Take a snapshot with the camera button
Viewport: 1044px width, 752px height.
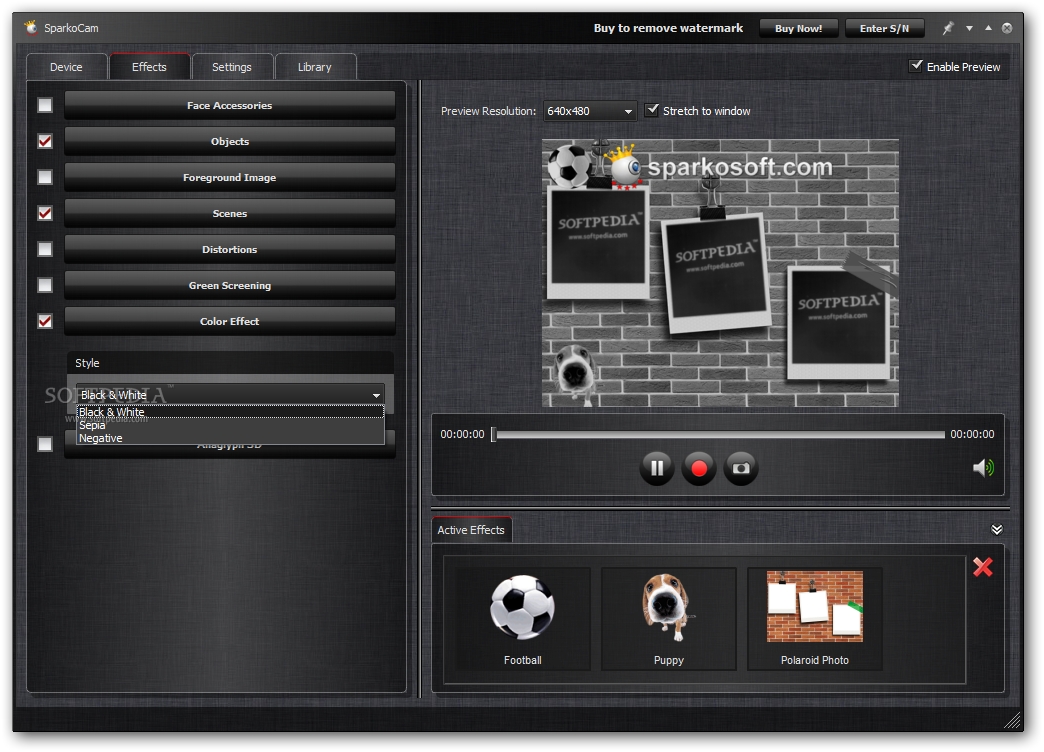(x=741, y=468)
